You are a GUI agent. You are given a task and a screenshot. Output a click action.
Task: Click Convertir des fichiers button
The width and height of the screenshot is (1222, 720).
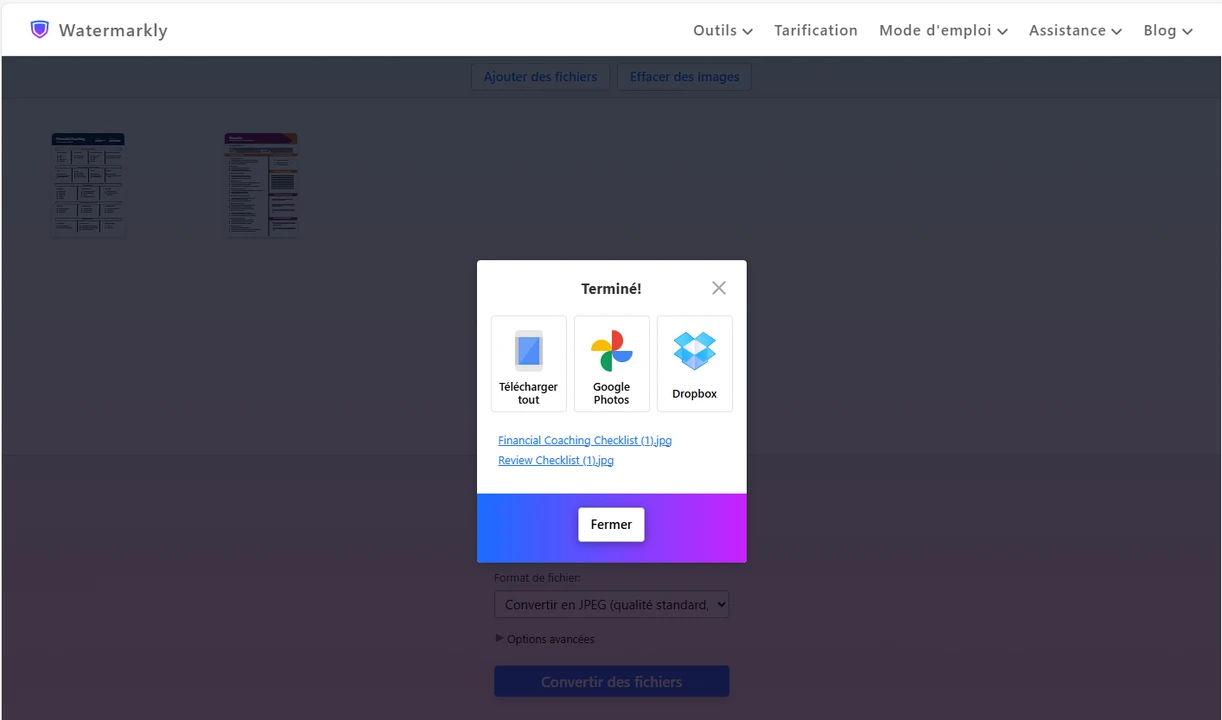pyautogui.click(x=611, y=682)
